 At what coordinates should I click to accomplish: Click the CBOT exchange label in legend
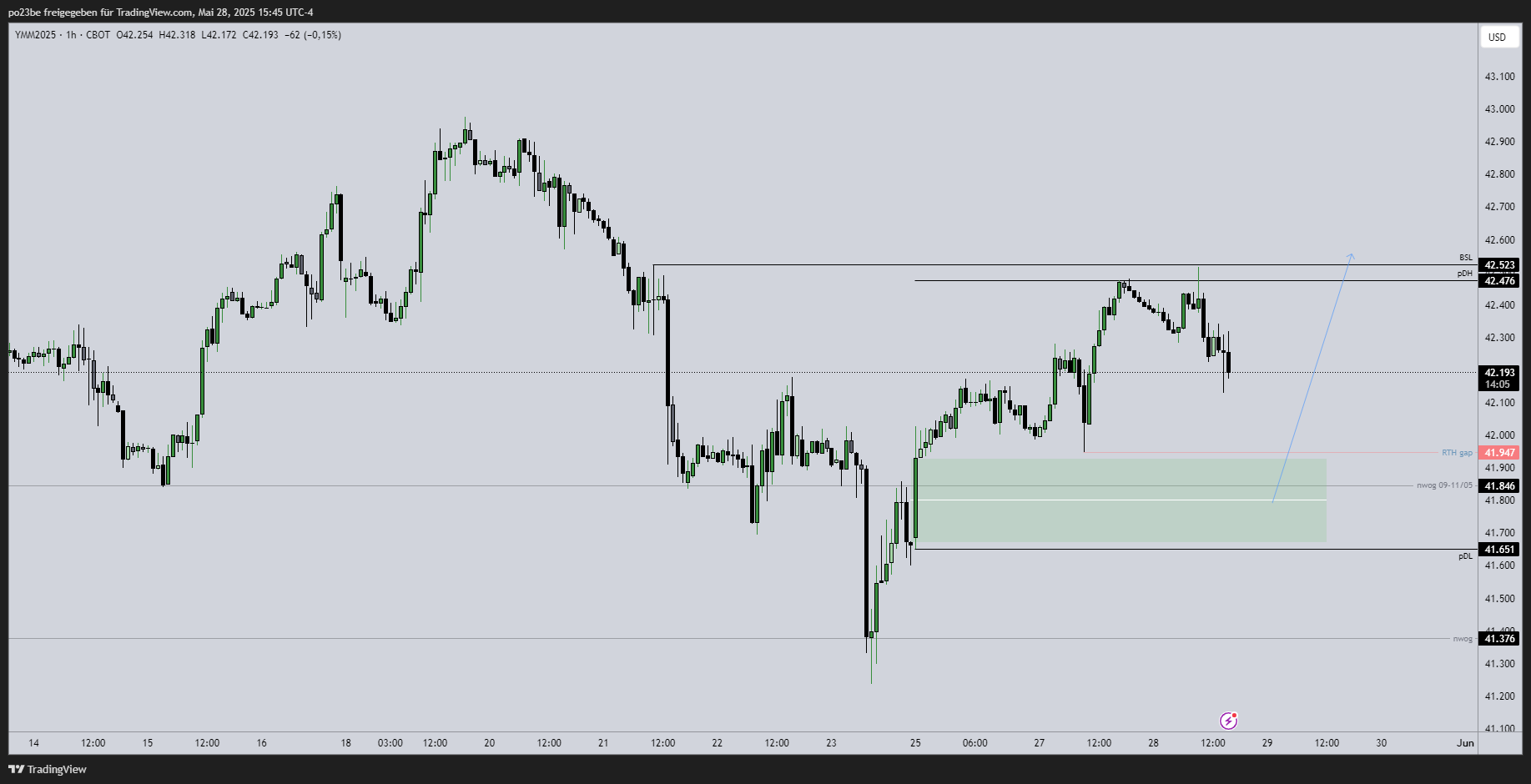[98, 35]
